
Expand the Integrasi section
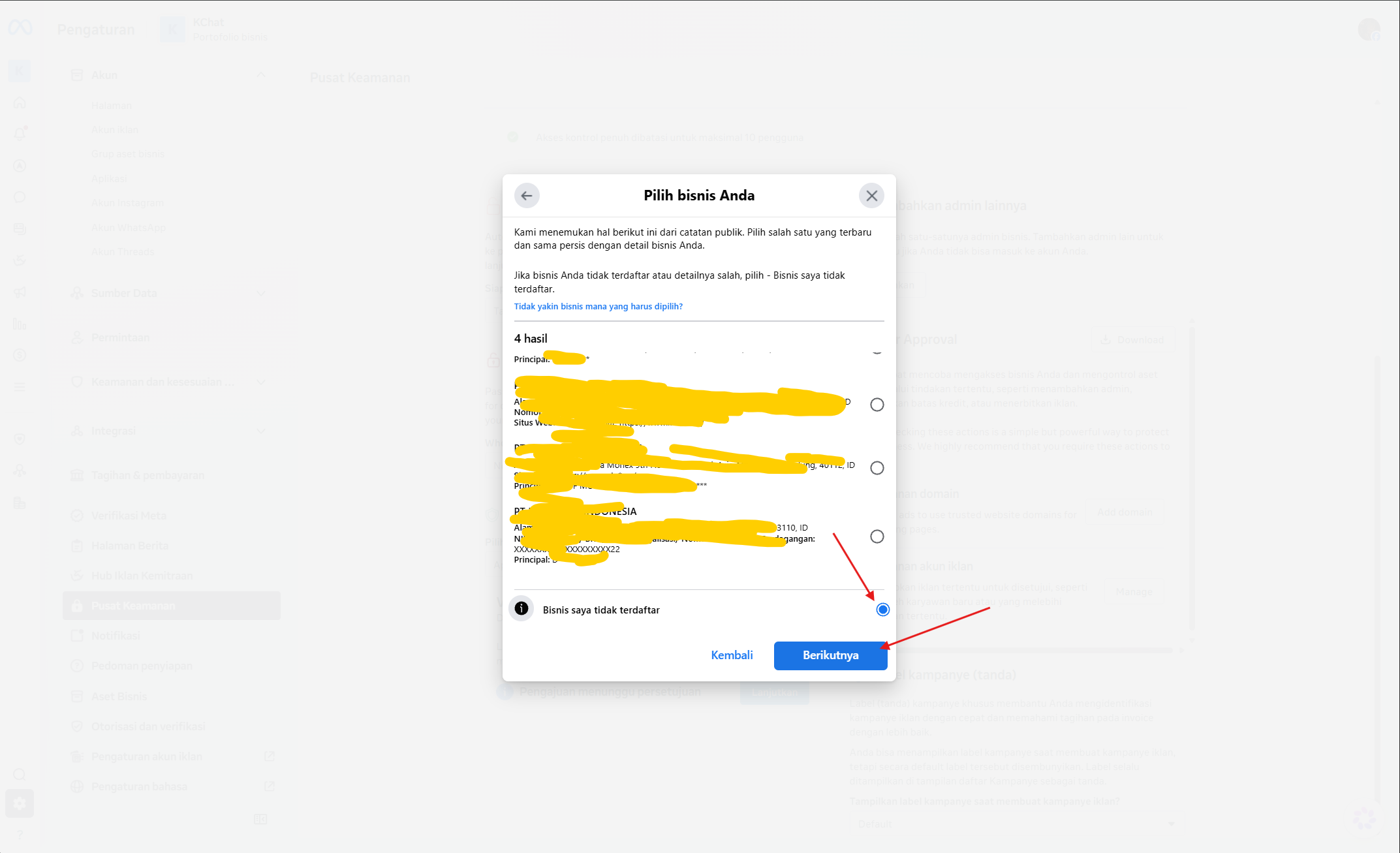pos(171,431)
